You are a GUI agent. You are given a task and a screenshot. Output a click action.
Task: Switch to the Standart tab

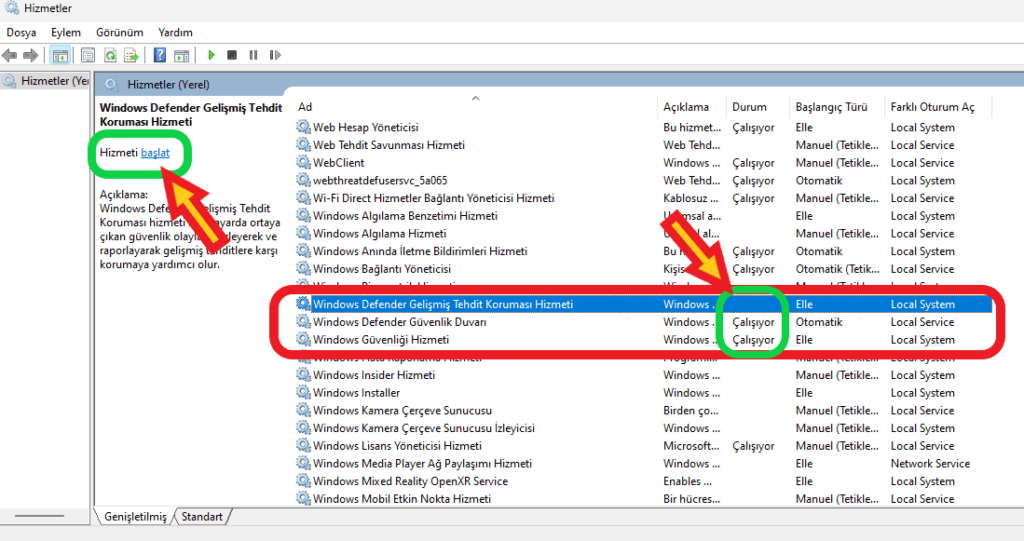pyautogui.click(x=202, y=516)
